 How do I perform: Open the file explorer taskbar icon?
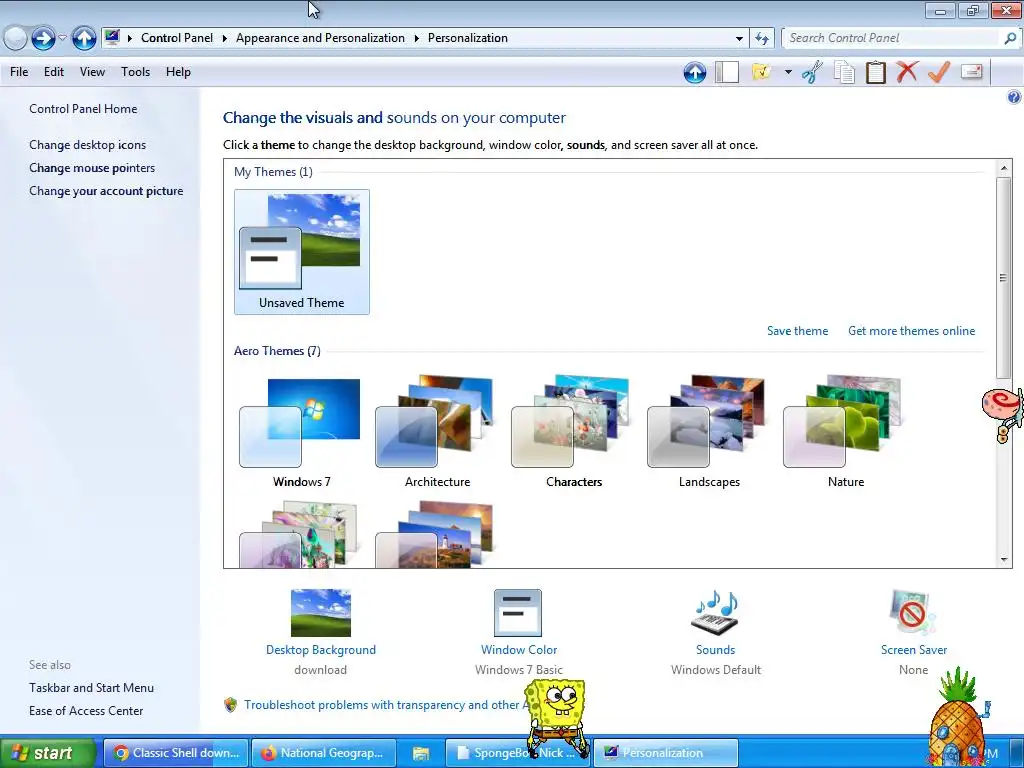[421, 753]
